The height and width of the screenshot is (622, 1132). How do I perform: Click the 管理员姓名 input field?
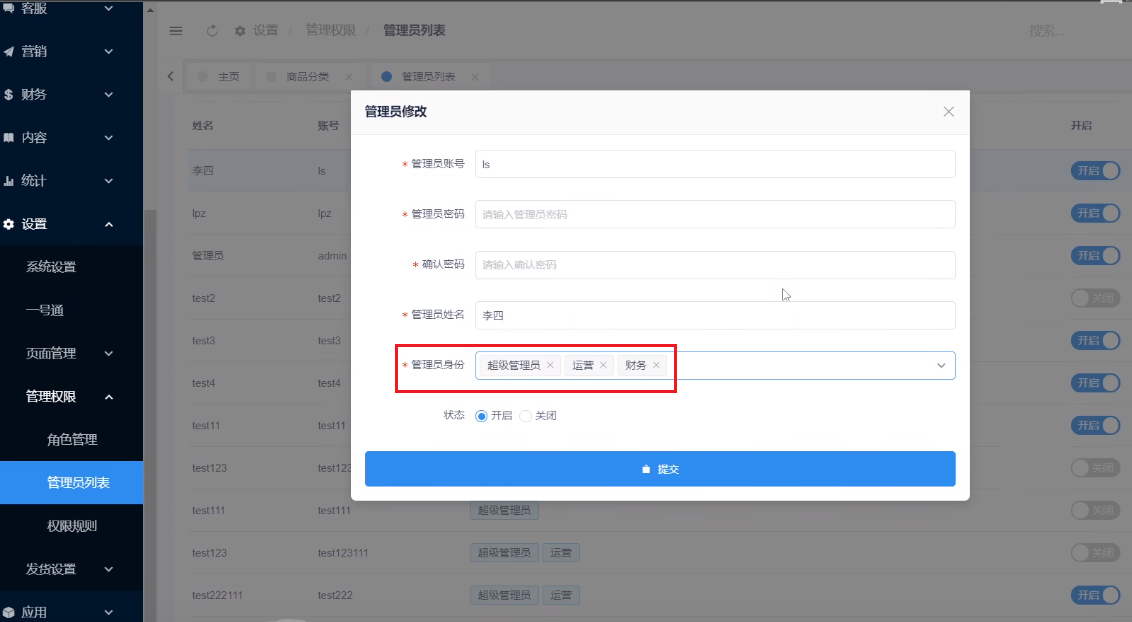(x=715, y=315)
